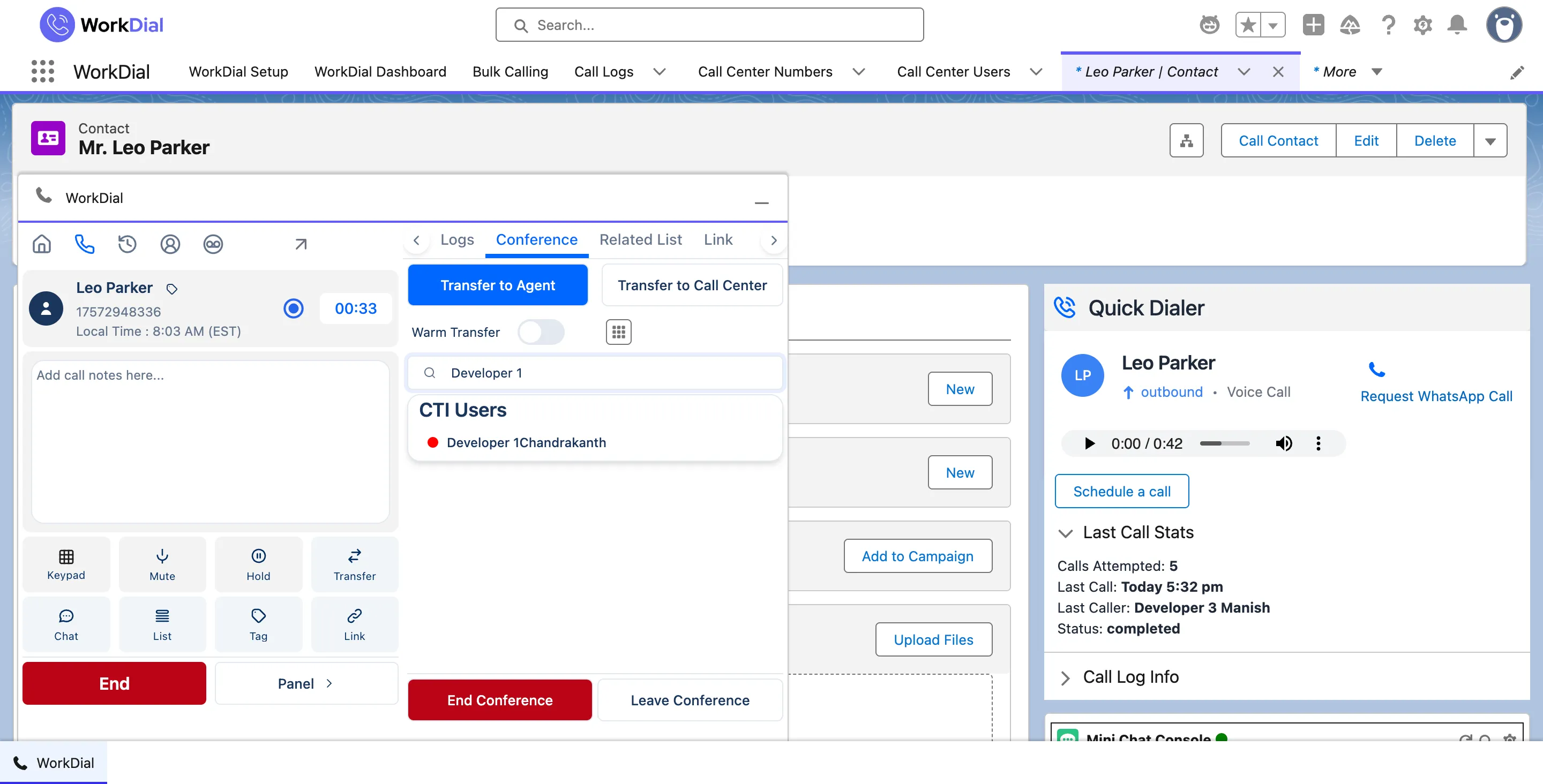
Task: Switch to the Related List tab
Action: (640, 239)
